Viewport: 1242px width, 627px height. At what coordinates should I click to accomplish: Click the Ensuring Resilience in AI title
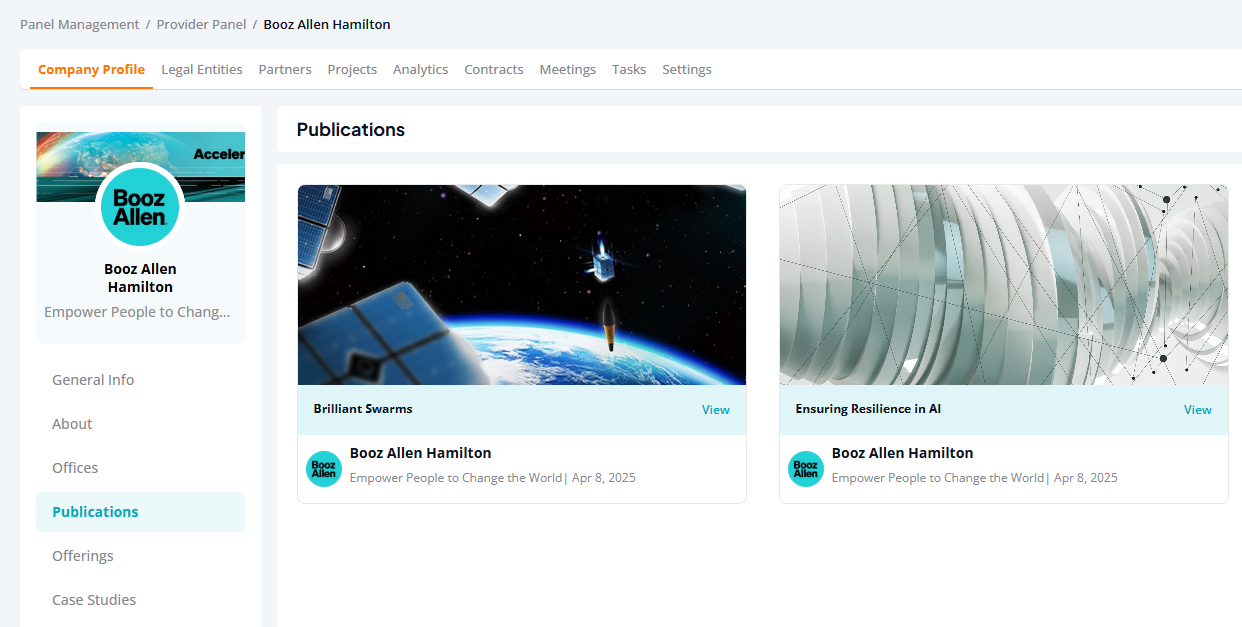pyautogui.click(x=868, y=409)
